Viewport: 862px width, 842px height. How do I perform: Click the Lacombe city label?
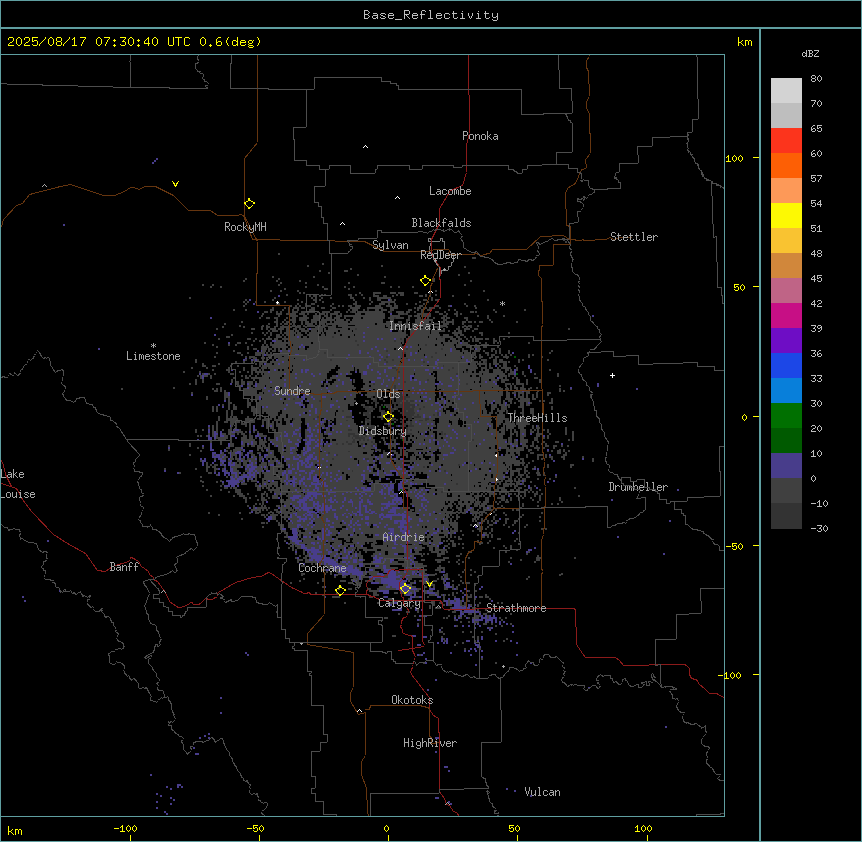click(450, 191)
